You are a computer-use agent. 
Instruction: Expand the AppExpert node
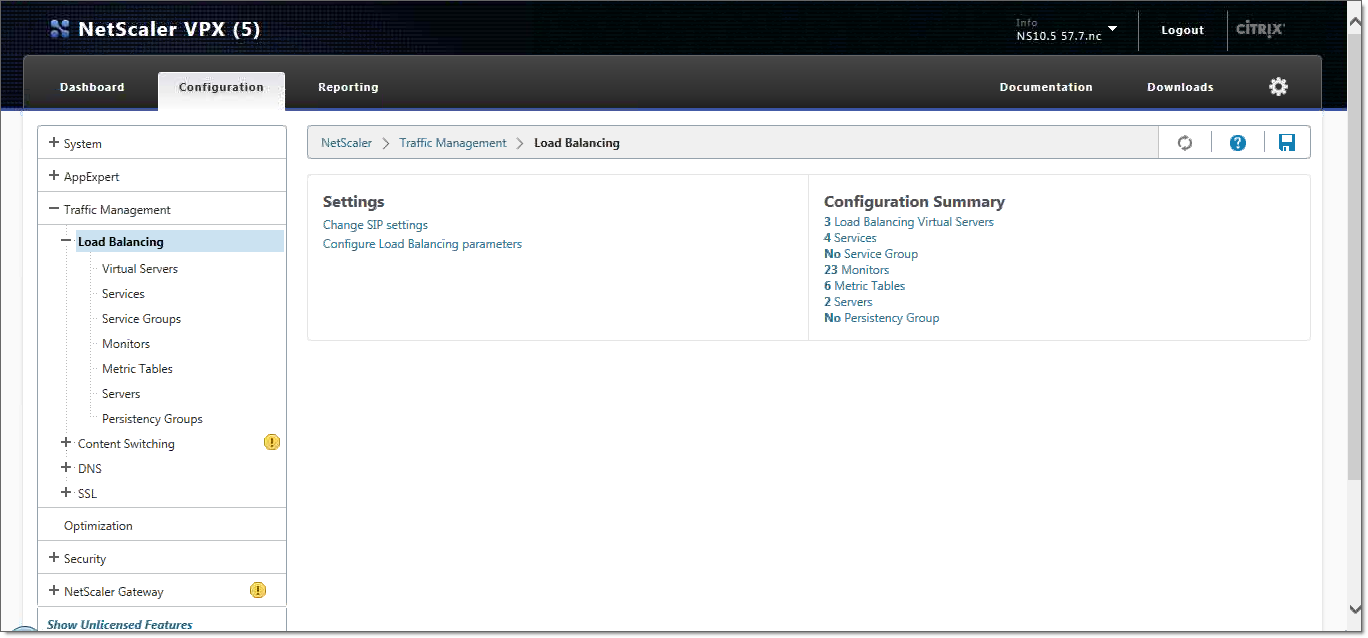[x=54, y=176]
